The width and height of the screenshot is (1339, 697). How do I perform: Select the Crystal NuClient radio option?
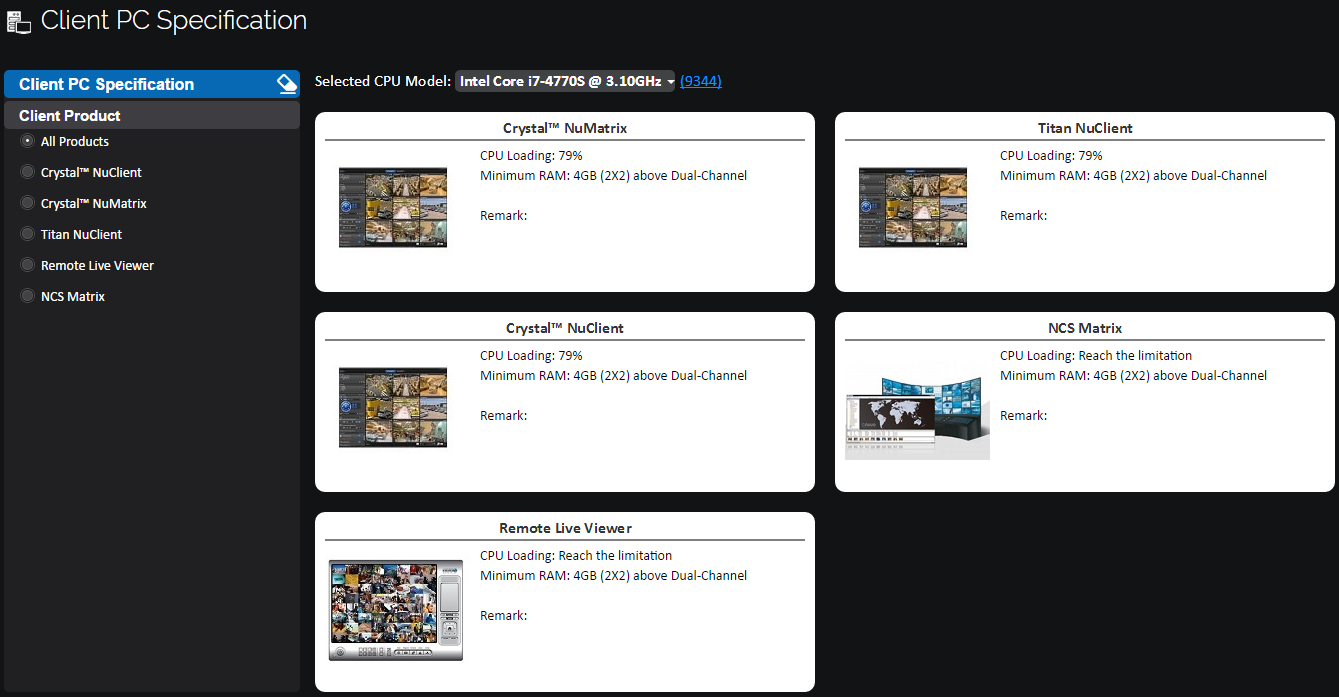pos(28,172)
